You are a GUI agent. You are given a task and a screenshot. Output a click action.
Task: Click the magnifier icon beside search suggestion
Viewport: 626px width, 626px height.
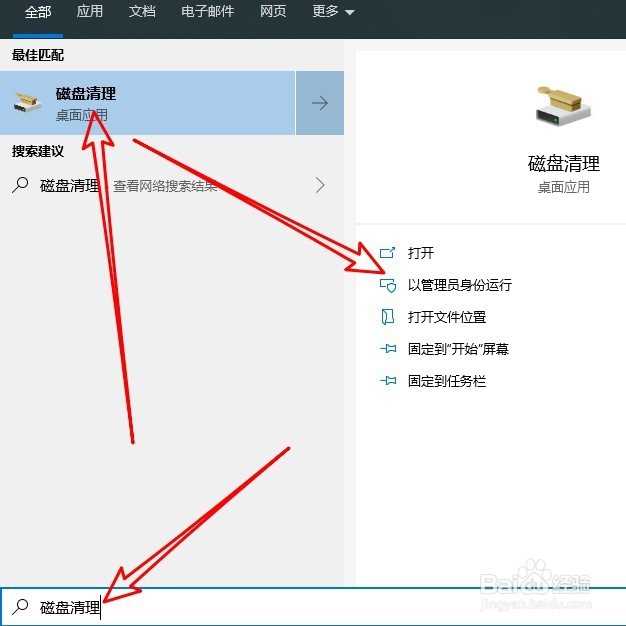coord(20,185)
